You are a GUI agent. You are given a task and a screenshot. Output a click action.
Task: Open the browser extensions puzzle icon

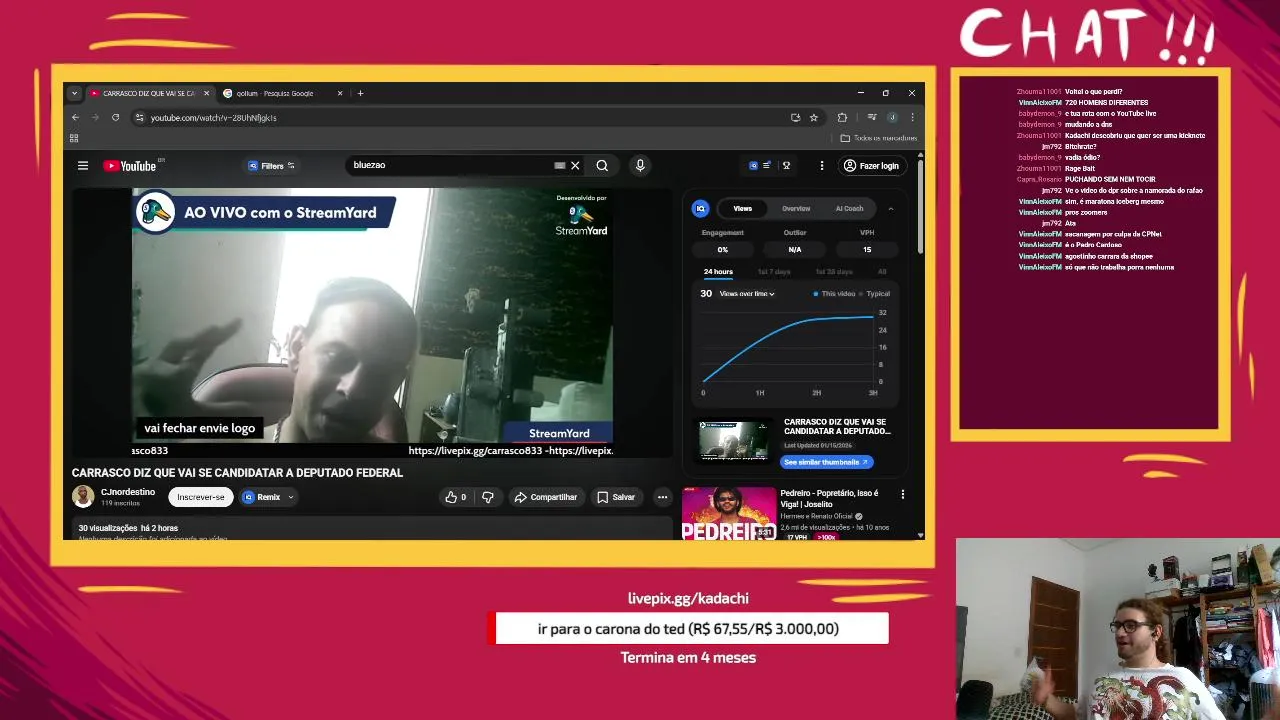(x=842, y=117)
